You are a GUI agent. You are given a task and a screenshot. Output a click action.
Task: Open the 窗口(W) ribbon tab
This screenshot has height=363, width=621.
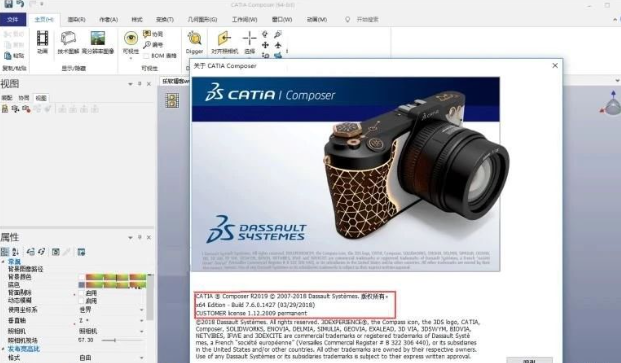pos(282,19)
